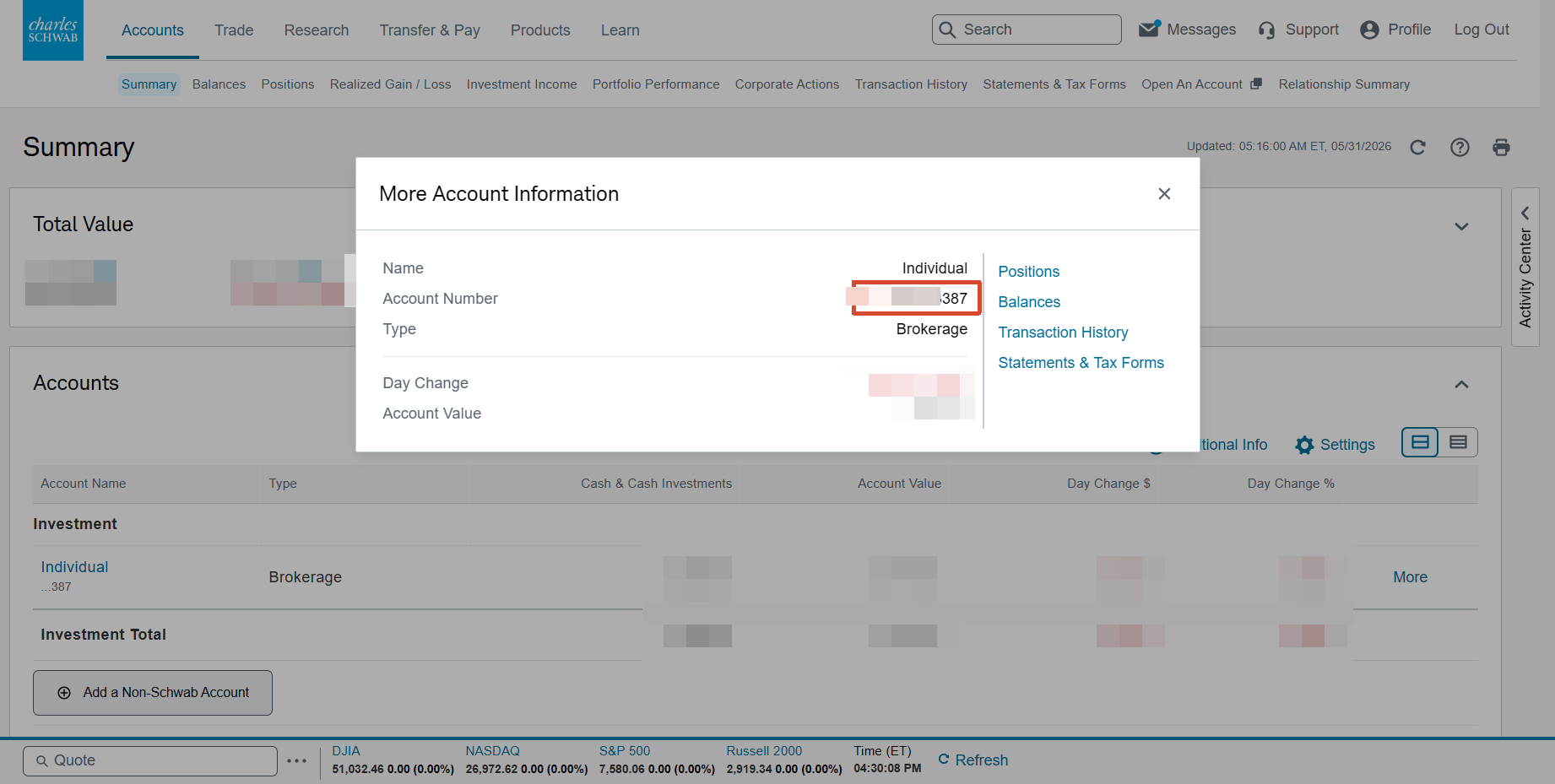Screen dimensions: 1555x784
Task: Close the More Account Information dialog
Action: 1164,193
